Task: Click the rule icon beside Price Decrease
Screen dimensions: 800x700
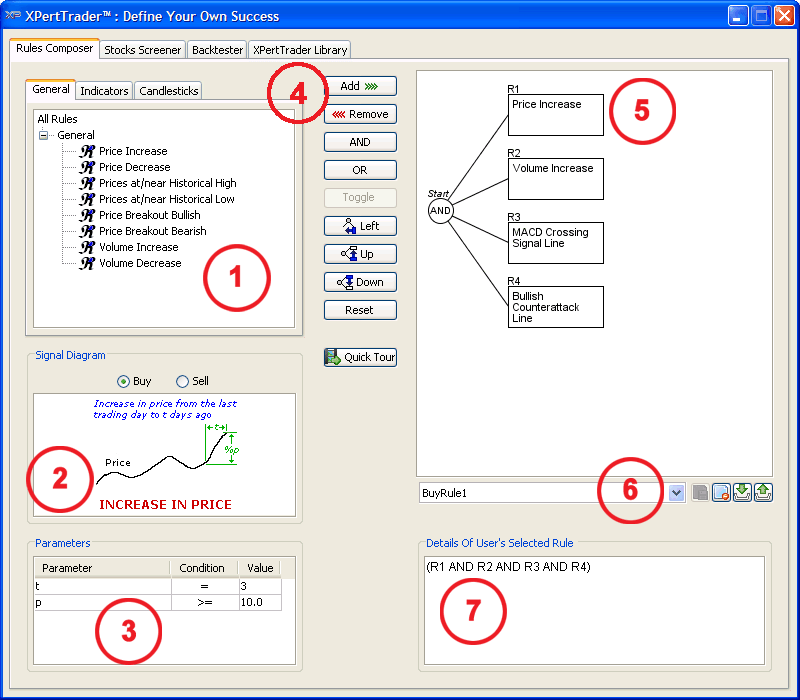Action: click(86, 167)
